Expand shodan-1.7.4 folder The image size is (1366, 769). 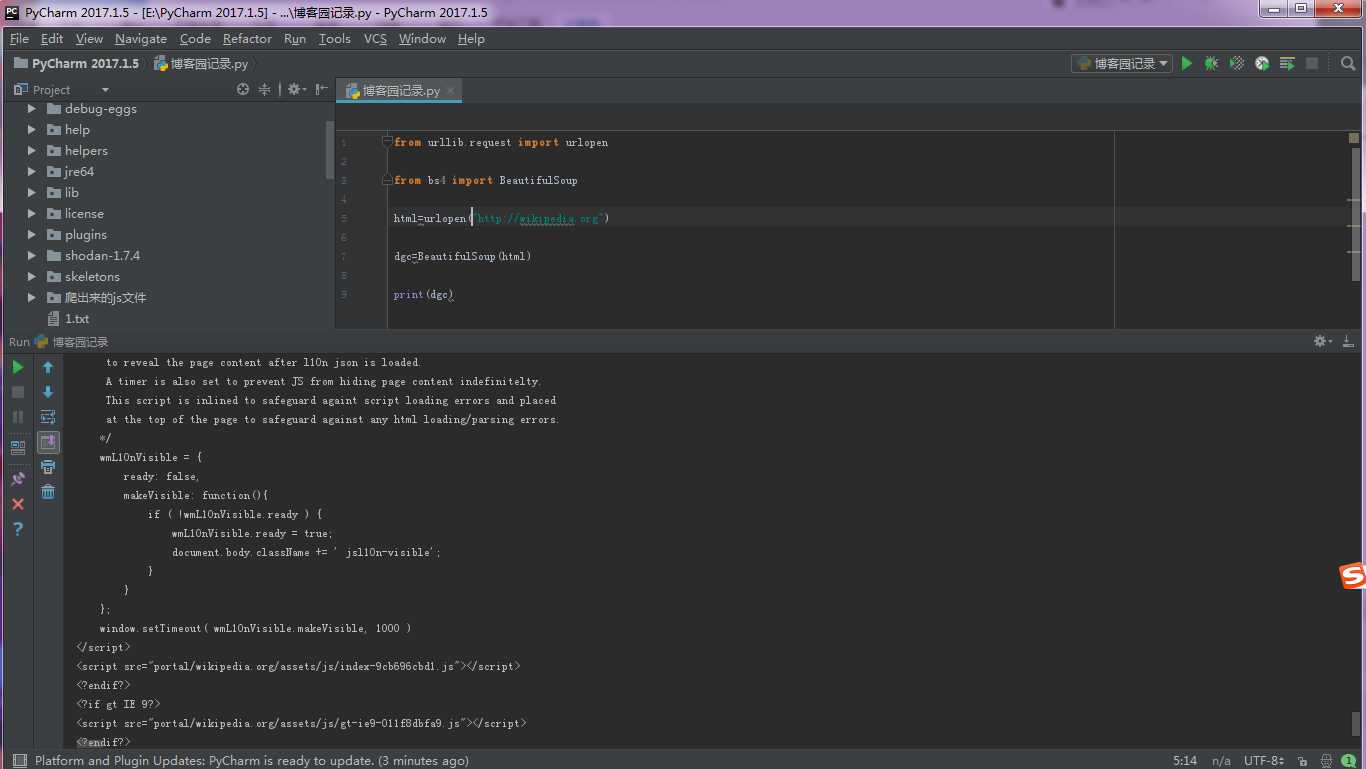32,255
